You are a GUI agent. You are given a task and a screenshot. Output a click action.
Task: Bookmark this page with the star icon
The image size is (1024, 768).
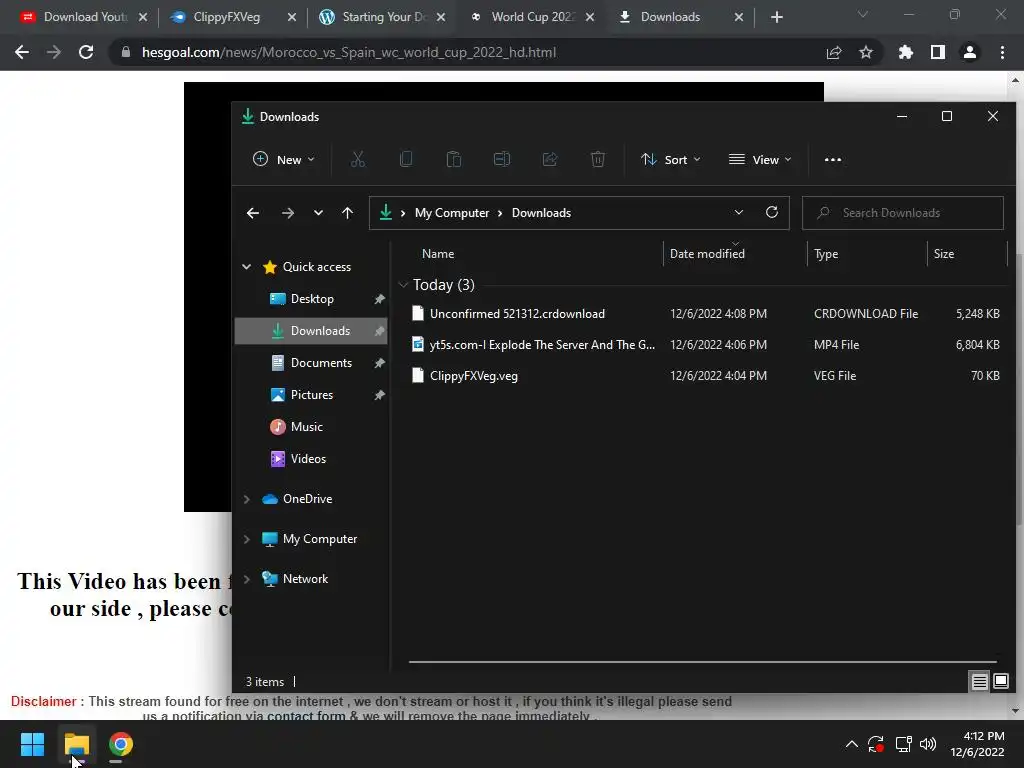click(x=866, y=52)
